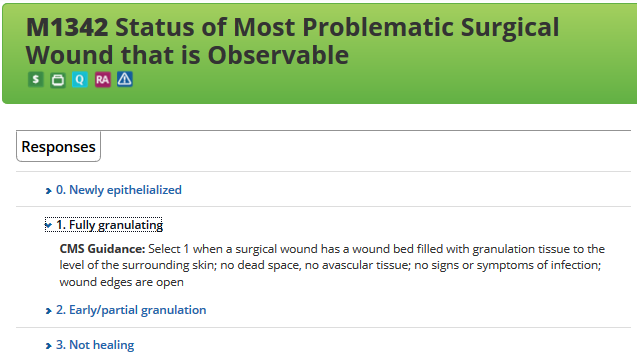Click the green container-shaped icon
The image size is (637, 364).
[x=58, y=80]
